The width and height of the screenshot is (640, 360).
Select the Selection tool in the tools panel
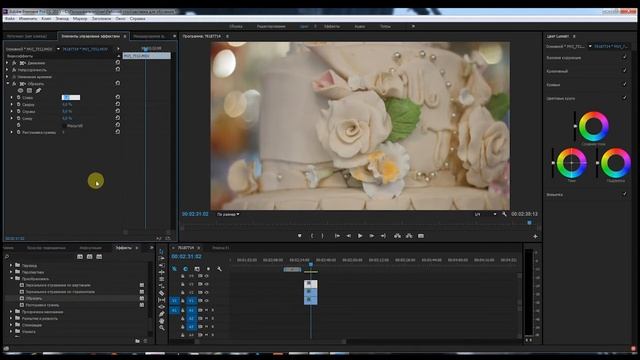click(x=162, y=251)
